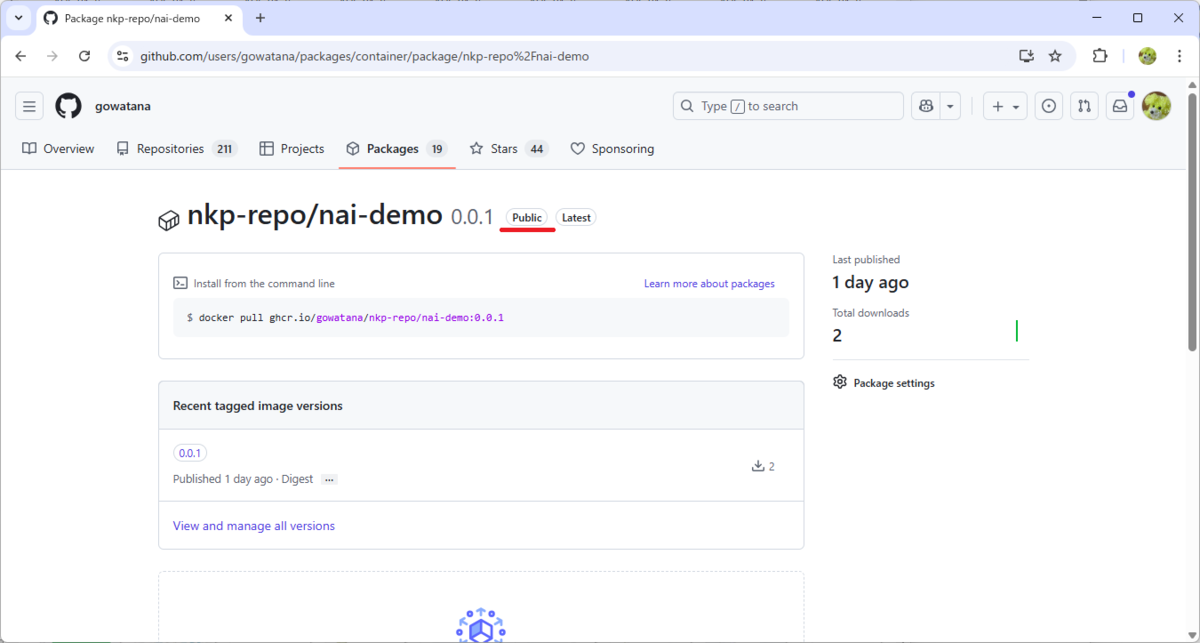Open the GitHub global navigation menu
This screenshot has width=1200, height=643.
pyautogui.click(x=30, y=106)
